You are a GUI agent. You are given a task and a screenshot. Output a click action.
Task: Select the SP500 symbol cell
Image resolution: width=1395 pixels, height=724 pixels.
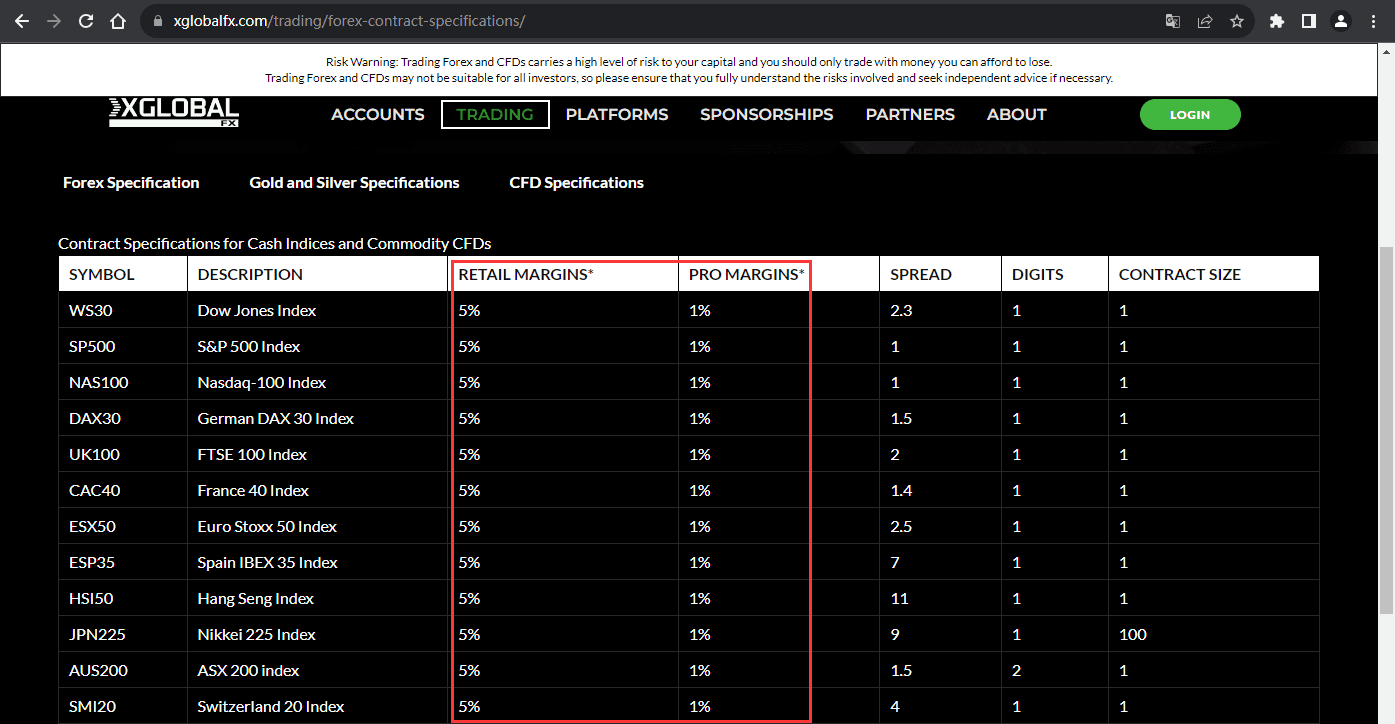point(123,346)
